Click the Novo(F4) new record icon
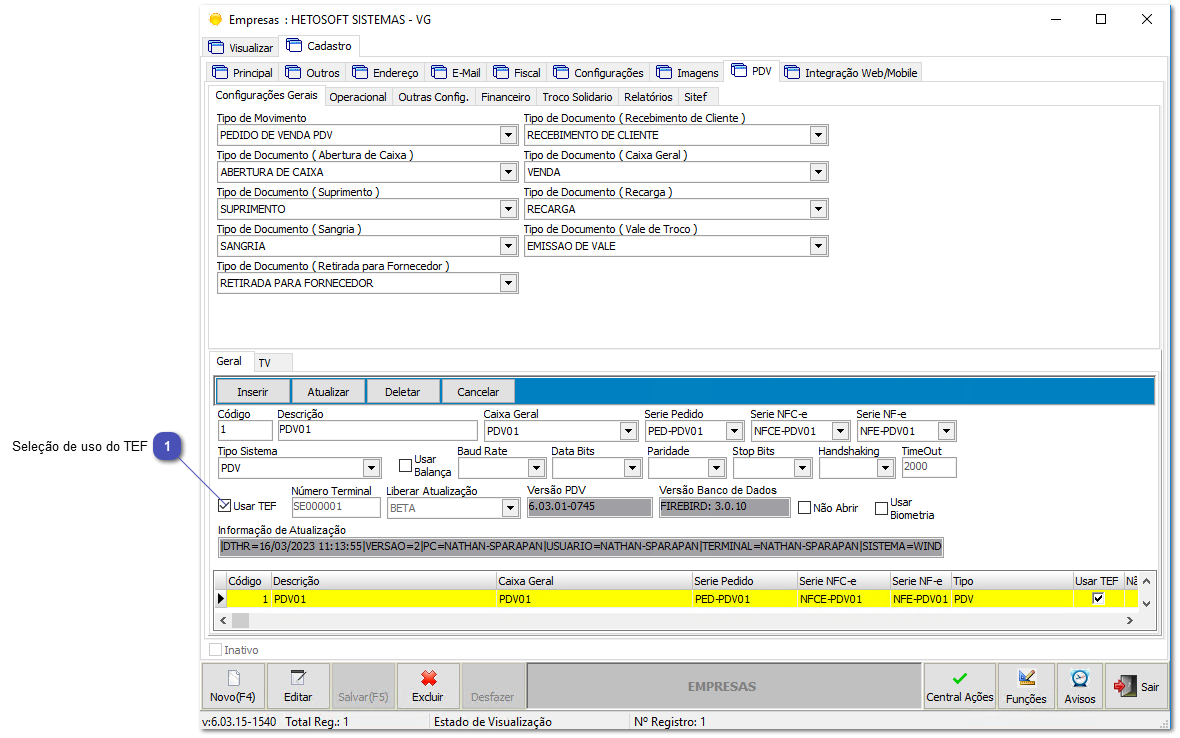The height and width of the screenshot is (738, 1180). tap(232, 679)
